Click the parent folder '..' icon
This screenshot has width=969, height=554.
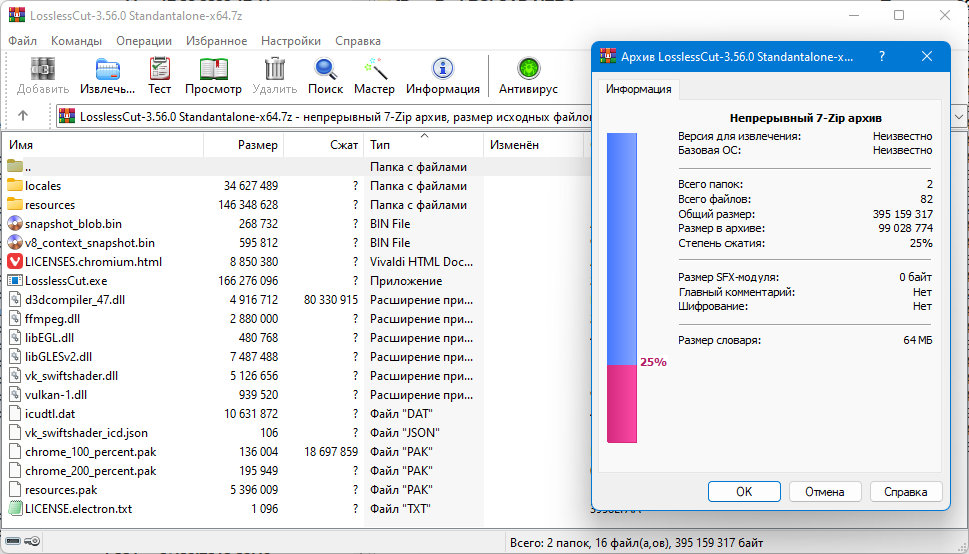(x=15, y=166)
